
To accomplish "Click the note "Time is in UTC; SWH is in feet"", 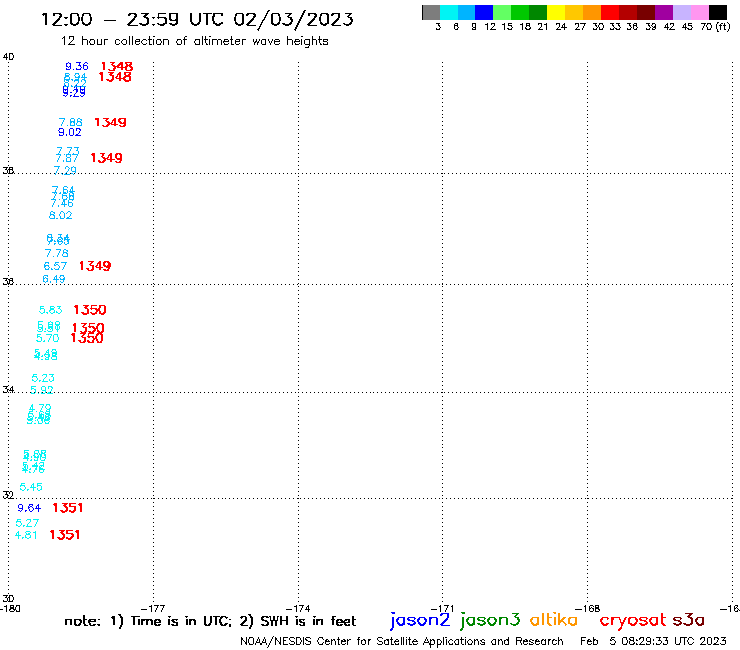I will 210,621.
